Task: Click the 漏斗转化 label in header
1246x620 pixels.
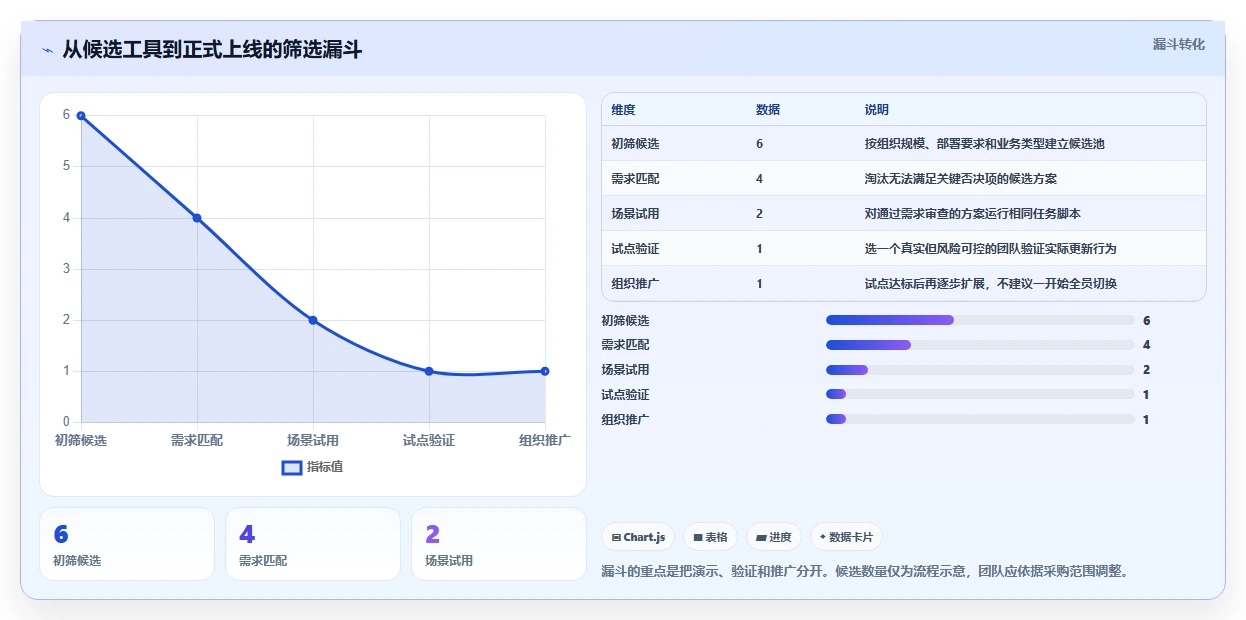Action: (1179, 45)
